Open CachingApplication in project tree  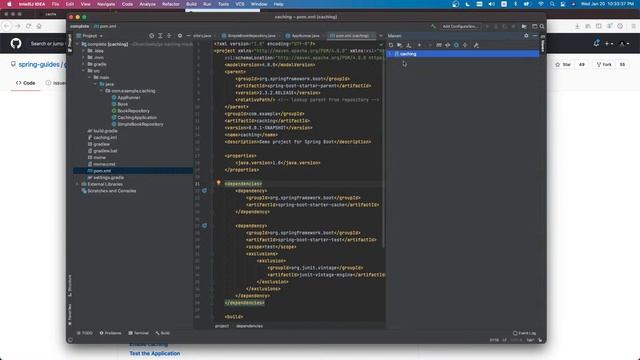[134, 118]
